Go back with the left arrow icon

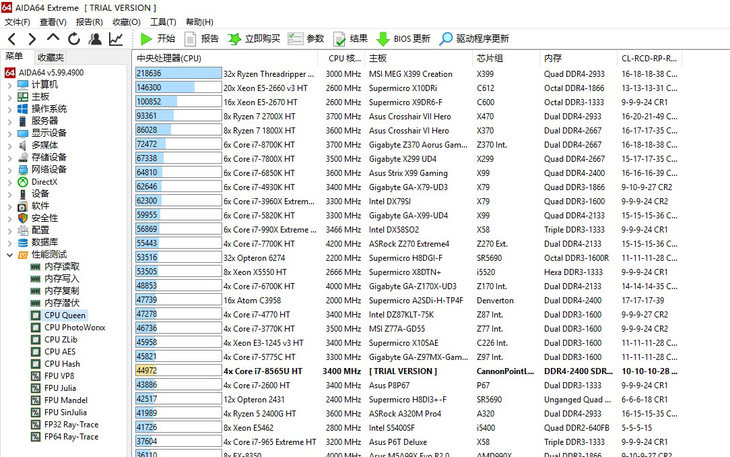point(13,39)
